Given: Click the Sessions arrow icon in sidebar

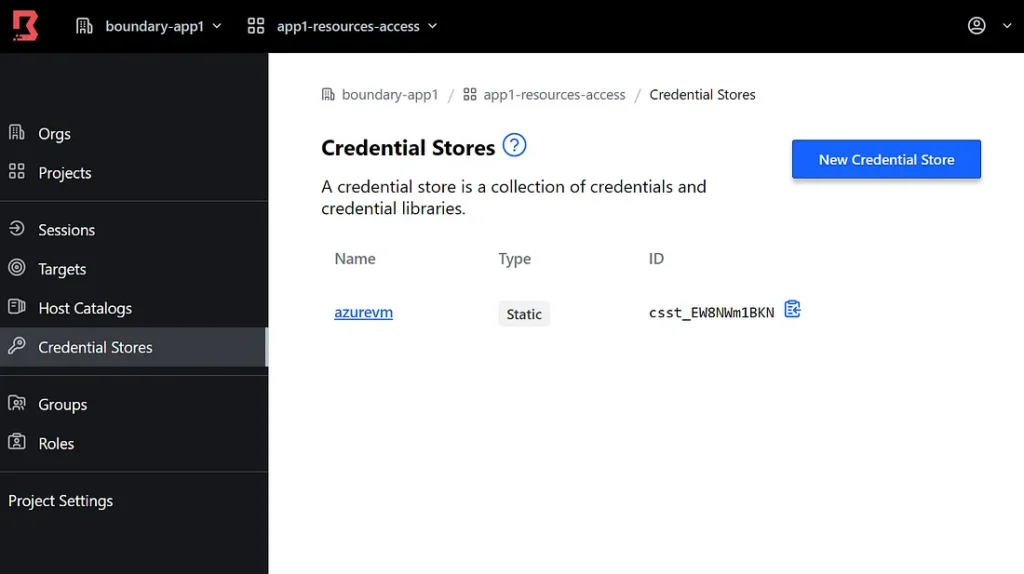Looking at the screenshot, I should tap(17, 229).
